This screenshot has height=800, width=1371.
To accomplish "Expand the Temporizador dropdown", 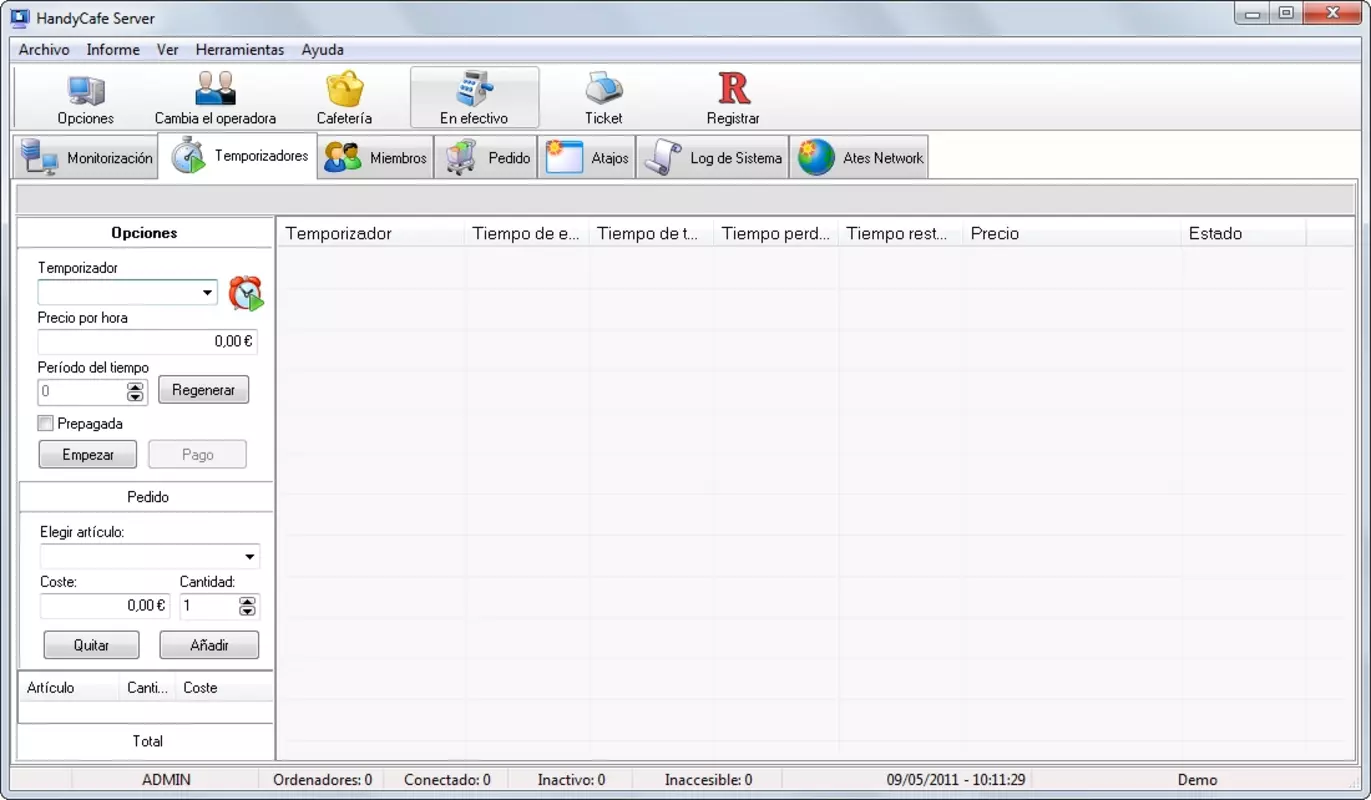I will pyautogui.click(x=208, y=293).
